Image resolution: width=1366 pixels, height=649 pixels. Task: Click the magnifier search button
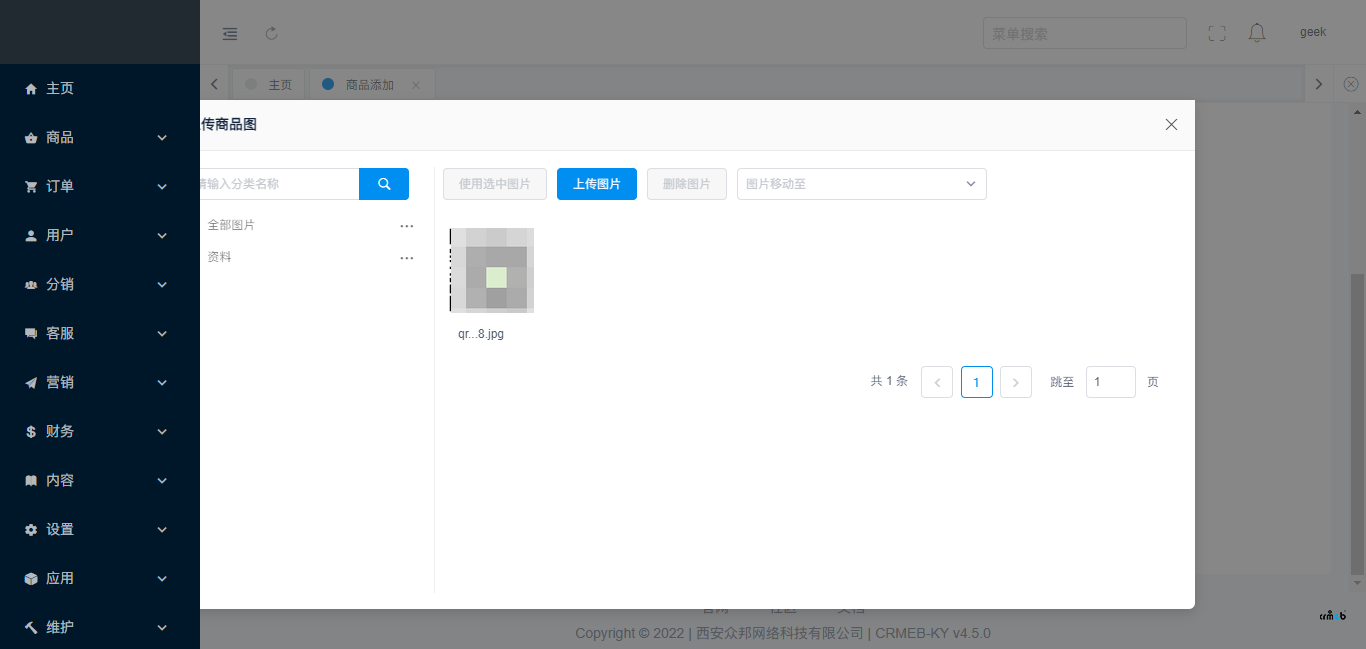(384, 184)
